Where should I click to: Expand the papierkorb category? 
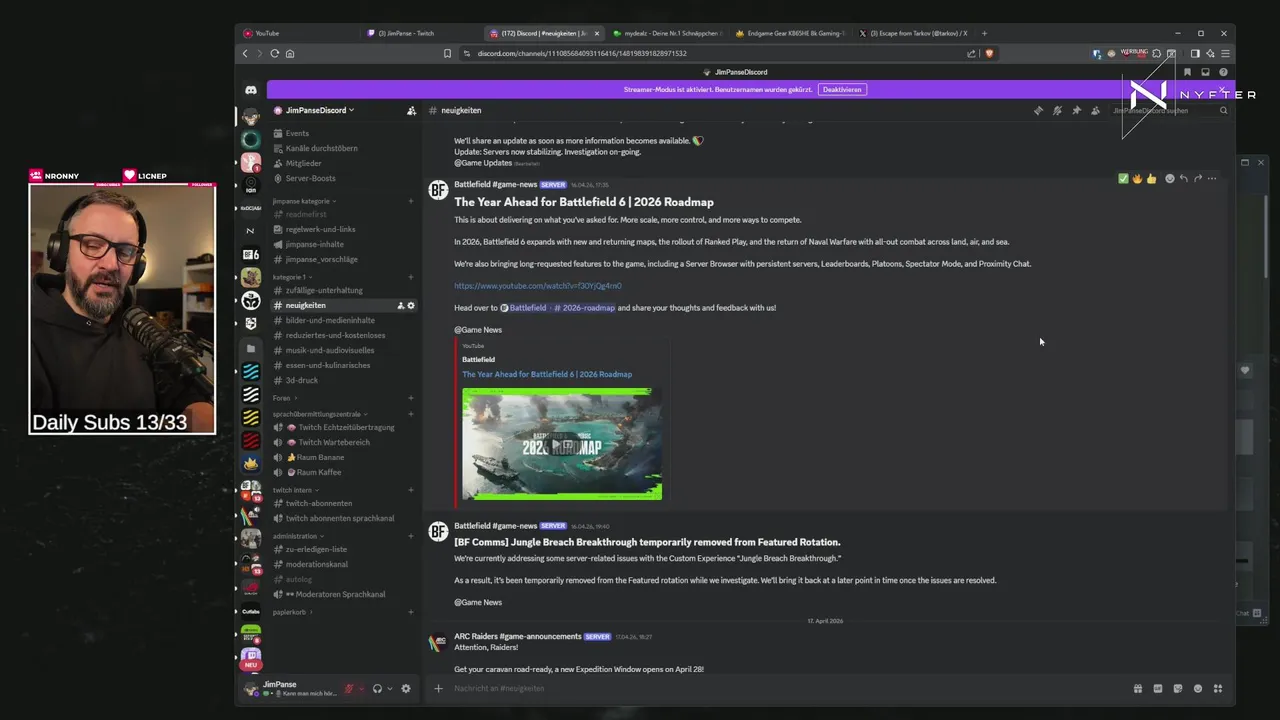pos(292,612)
